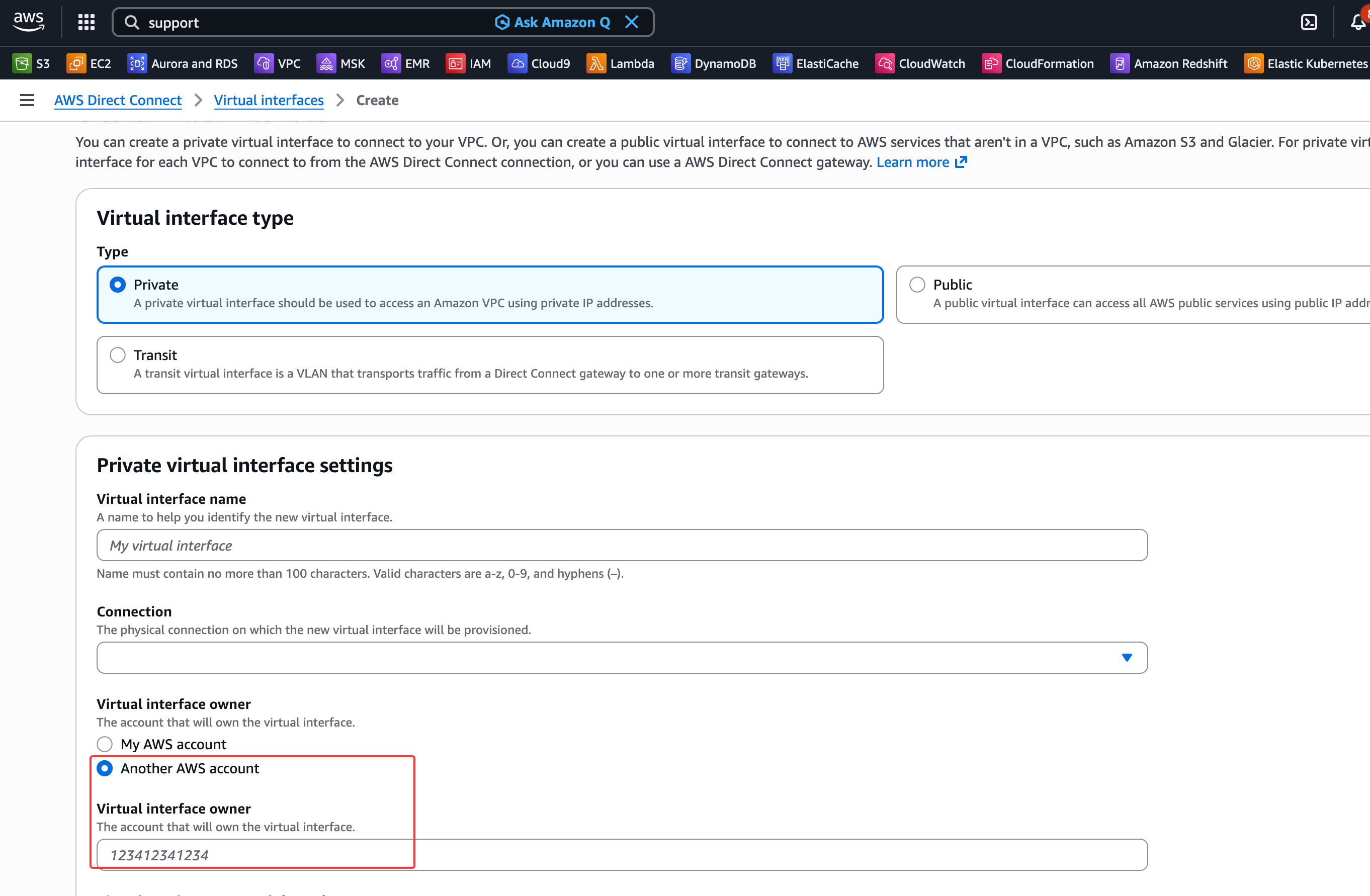Image resolution: width=1370 pixels, height=896 pixels.
Task: Select the Public interface type
Action: click(917, 285)
